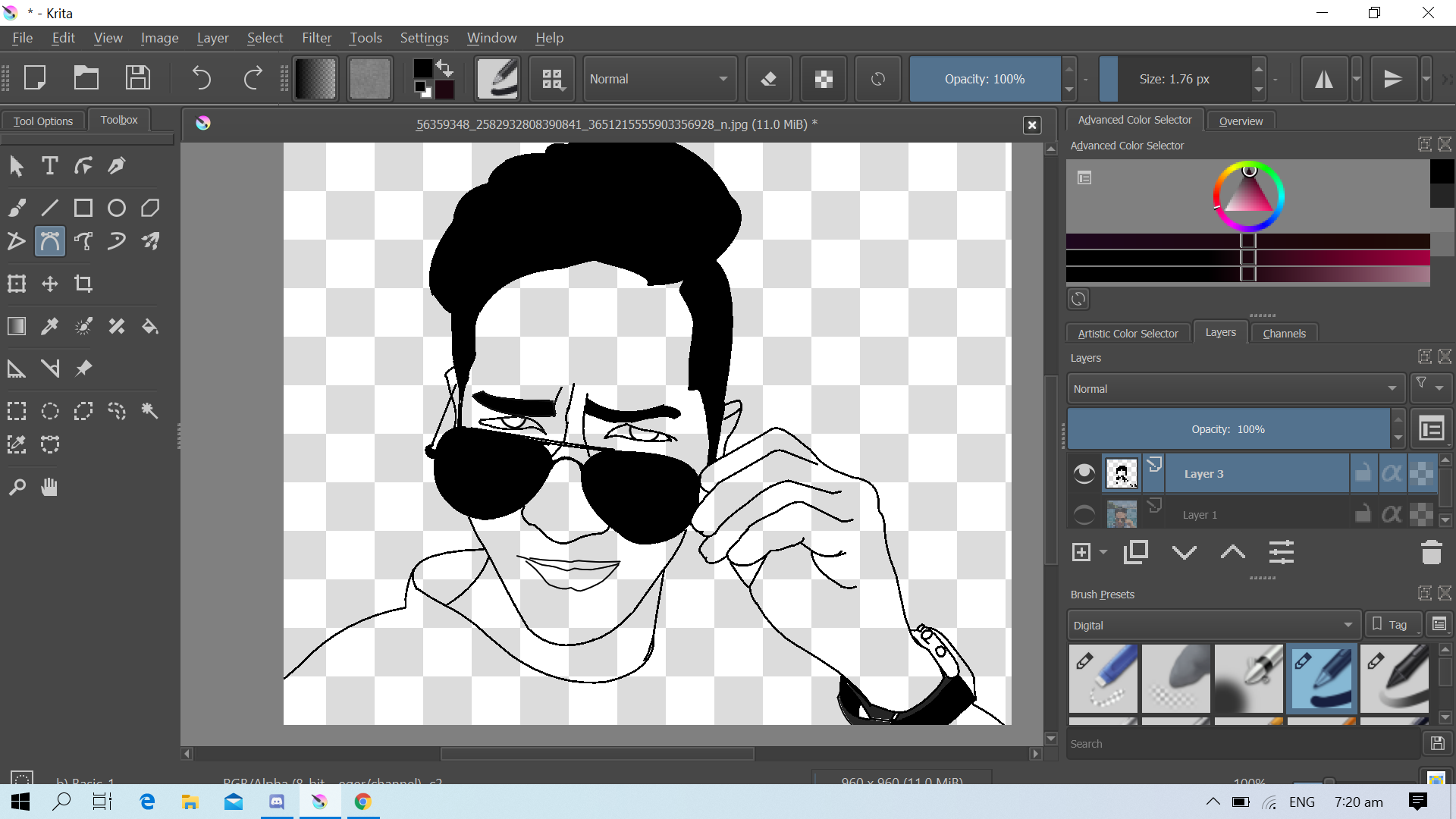This screenshot has height=819, width=1456.
Task: Select the Pan hand tool
Action: [x=50, y=487]
